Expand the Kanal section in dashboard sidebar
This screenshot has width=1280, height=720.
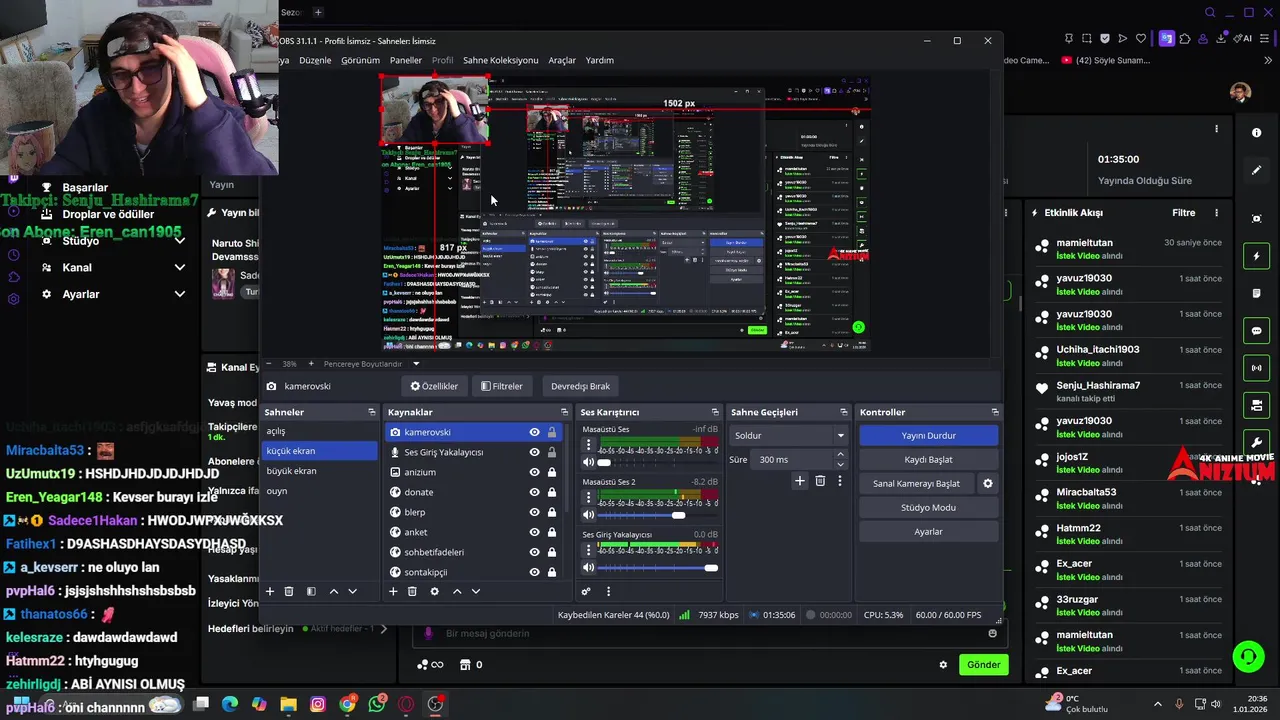[180, 268]
